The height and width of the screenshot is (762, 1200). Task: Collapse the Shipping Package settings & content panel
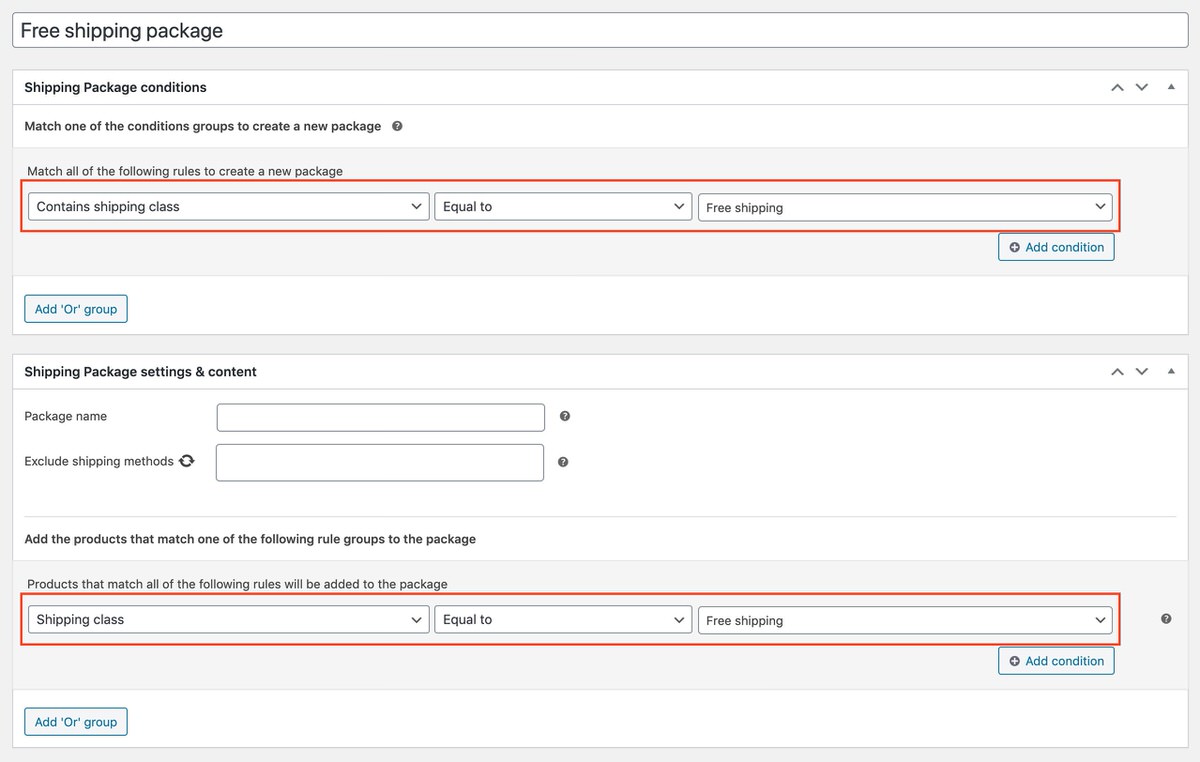[x=1171, y=371]
